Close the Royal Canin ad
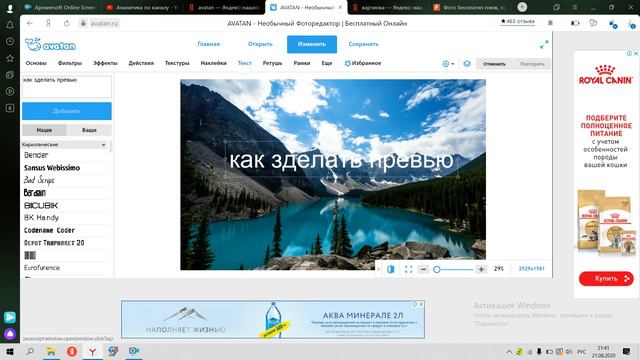Viewport: 640px width, 360px height. point(636,53)
